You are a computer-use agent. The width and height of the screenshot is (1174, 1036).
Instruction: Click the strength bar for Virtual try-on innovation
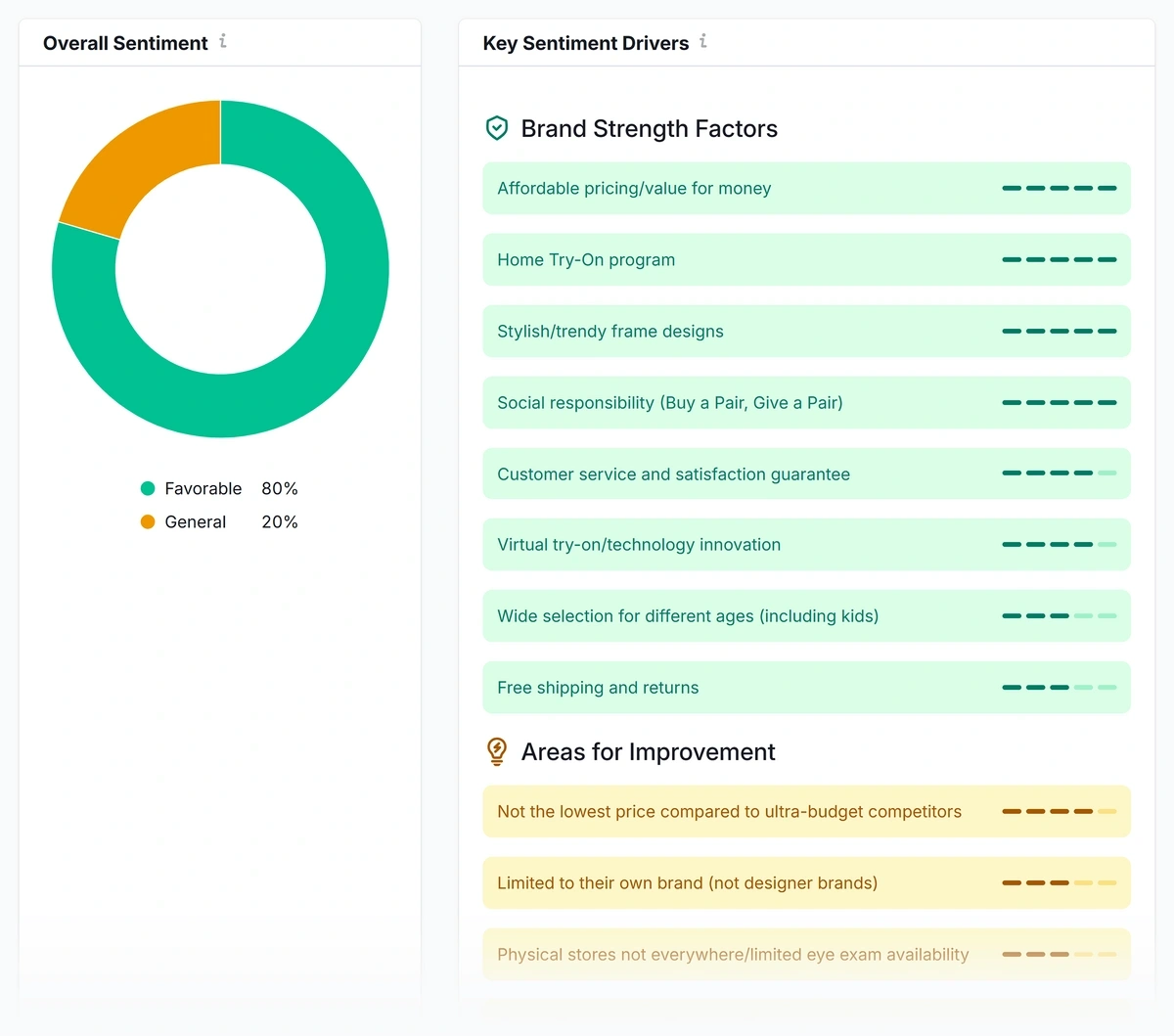[x=1061, y=545]
